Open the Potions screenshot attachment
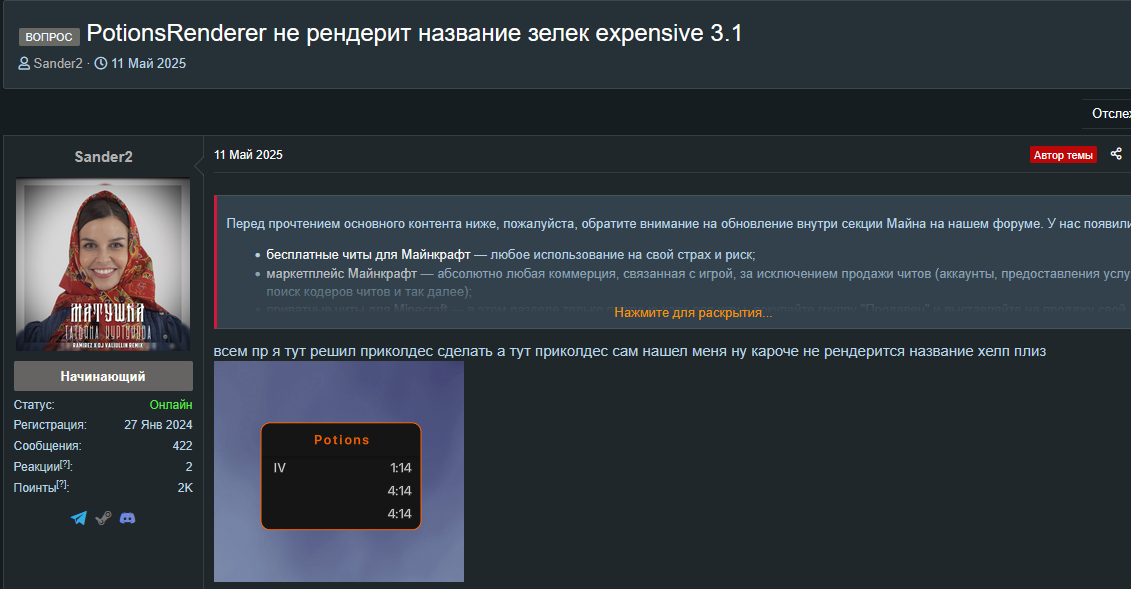1131x589 pixels. [339, 471]
